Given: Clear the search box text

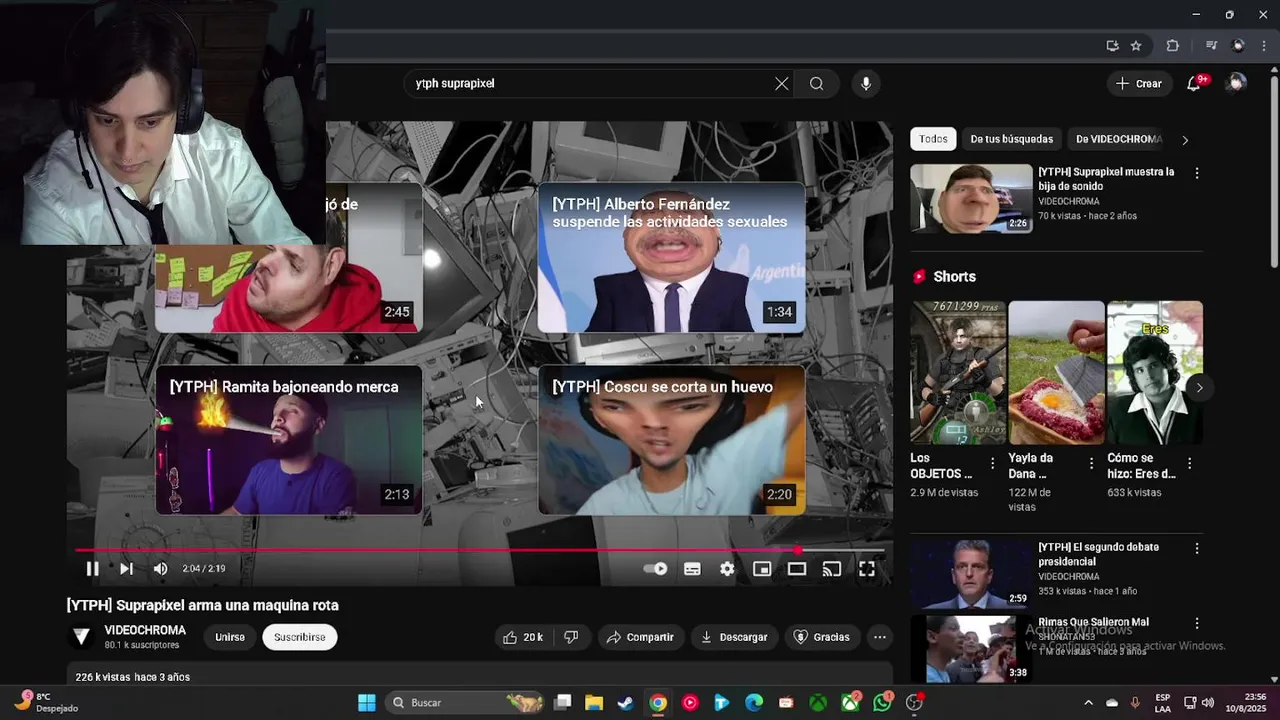Looking at the screenshot, I should click(x=782, y=84).
